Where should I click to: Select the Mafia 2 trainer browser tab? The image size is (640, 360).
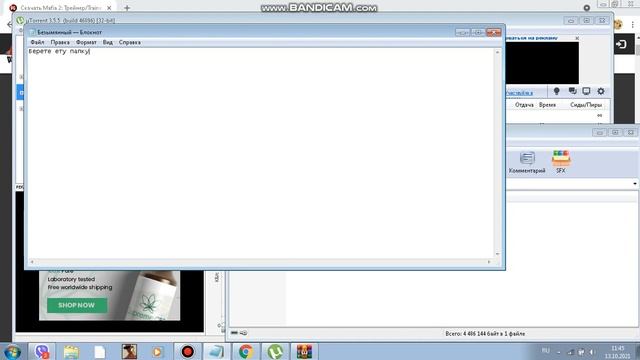60,8
